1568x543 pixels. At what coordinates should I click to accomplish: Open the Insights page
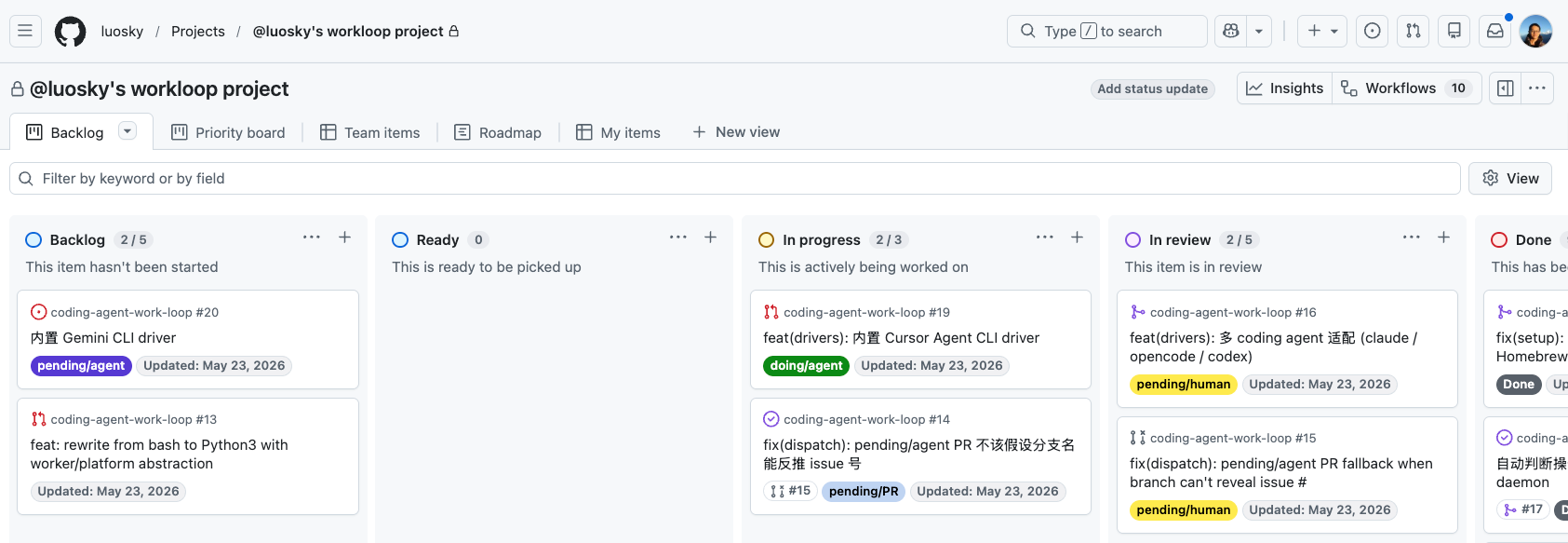coord(1284,88)
